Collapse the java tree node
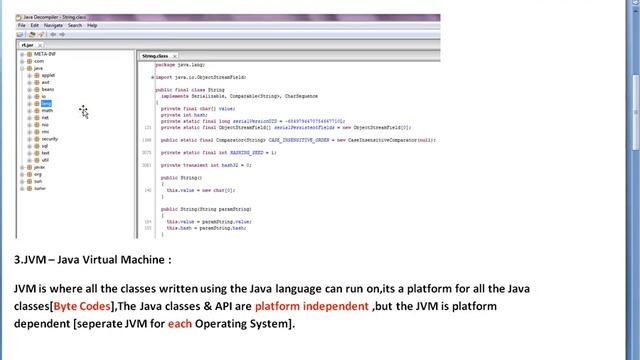The height and width of the screenshot is (360, 640). point(22,68)
